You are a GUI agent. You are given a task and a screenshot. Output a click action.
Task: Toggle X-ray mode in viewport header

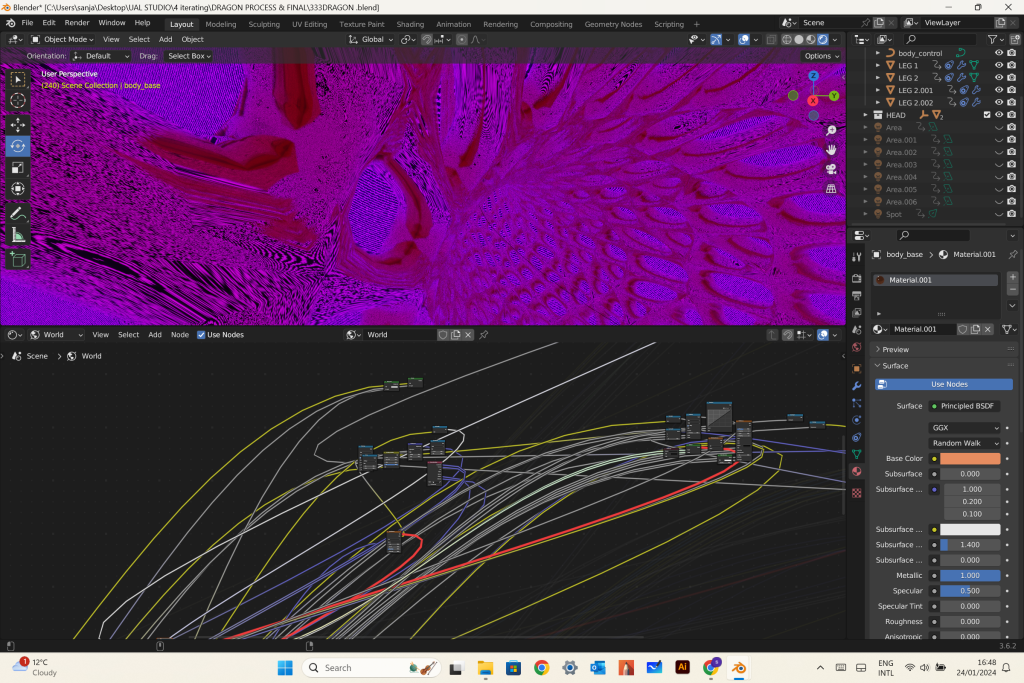tap(771, 40)
